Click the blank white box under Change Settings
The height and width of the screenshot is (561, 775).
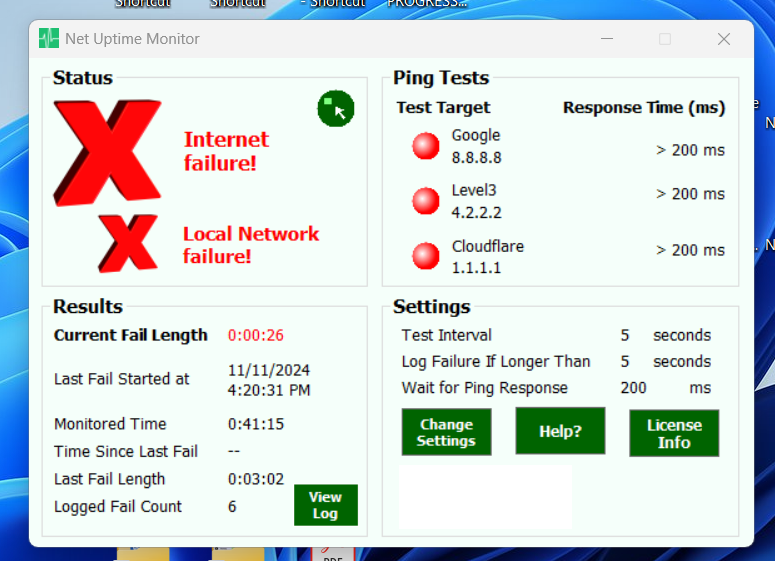point(485,497)
